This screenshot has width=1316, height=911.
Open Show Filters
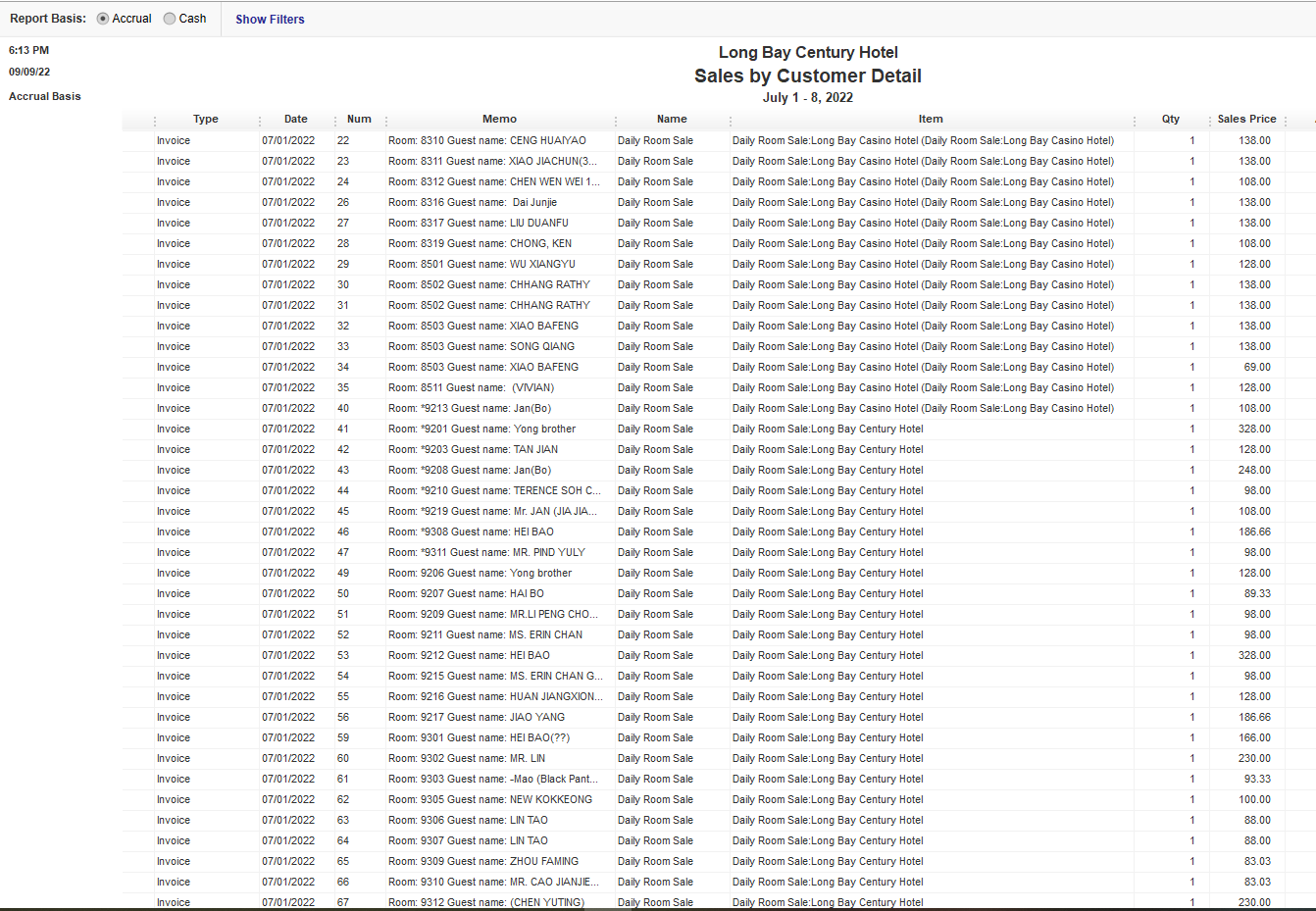[270, 19]
